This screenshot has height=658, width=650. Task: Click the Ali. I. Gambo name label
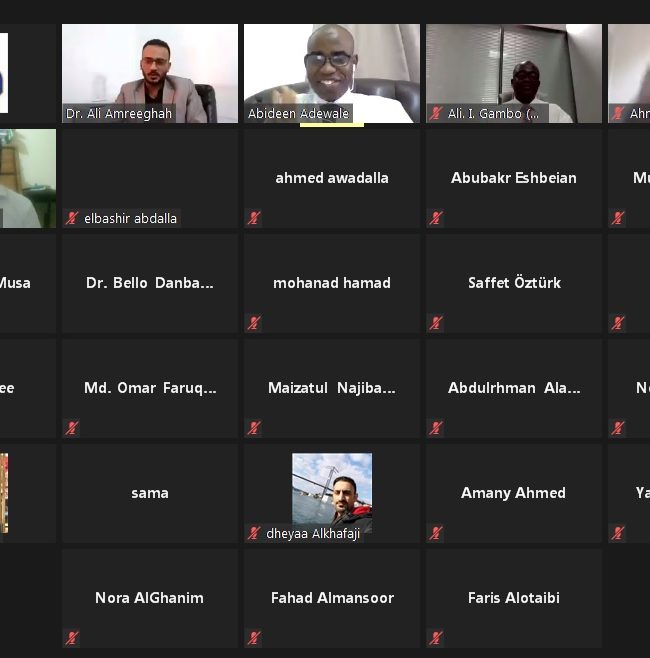[493, 114]
